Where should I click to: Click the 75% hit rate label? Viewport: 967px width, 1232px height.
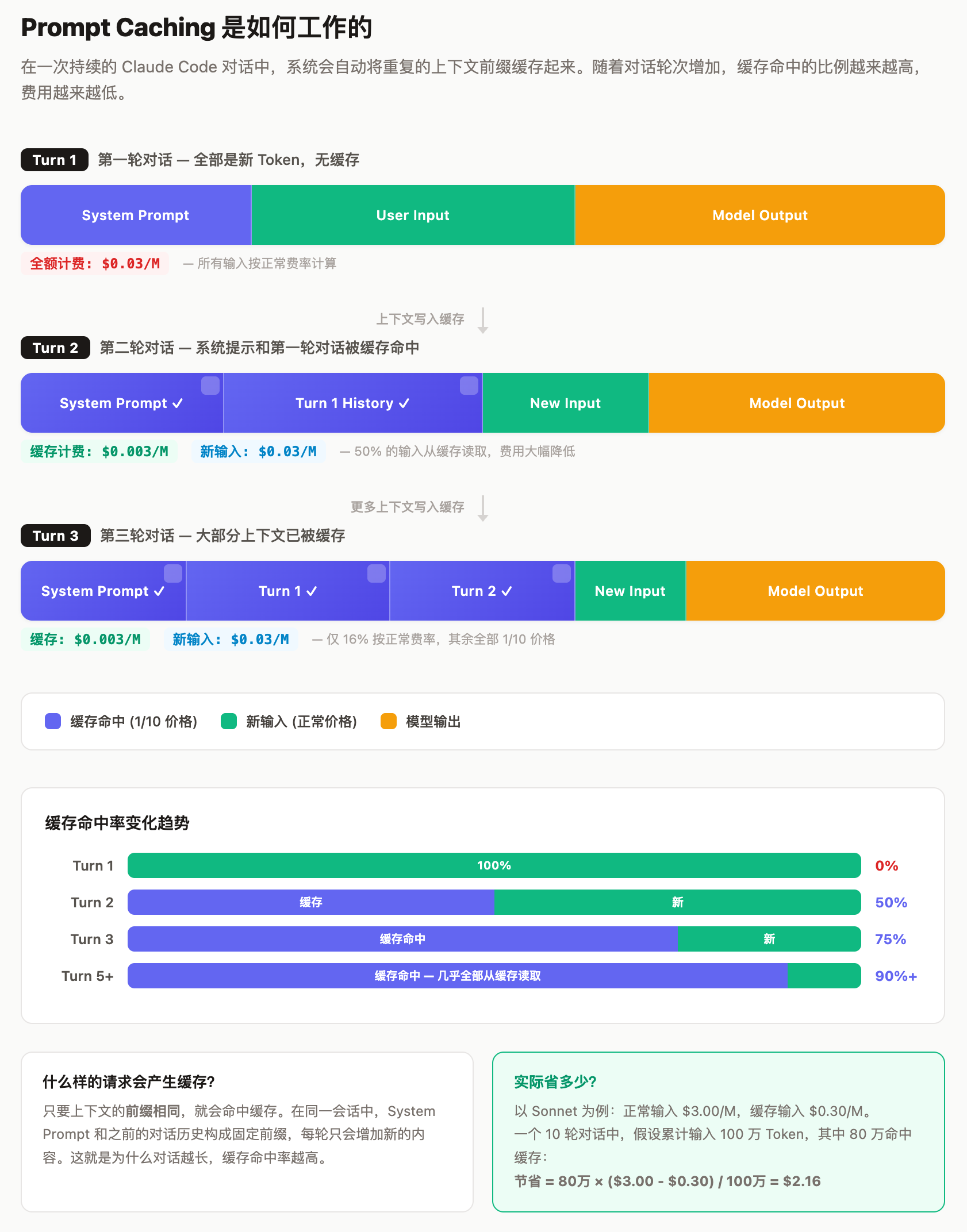(x=890, y=939)
